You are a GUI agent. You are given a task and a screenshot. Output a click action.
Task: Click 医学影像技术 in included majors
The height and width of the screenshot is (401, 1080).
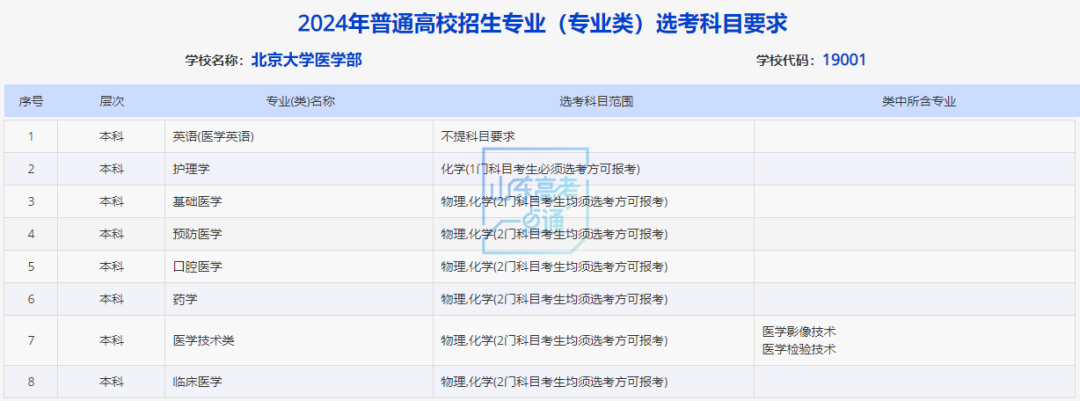(x=799, y=331)
